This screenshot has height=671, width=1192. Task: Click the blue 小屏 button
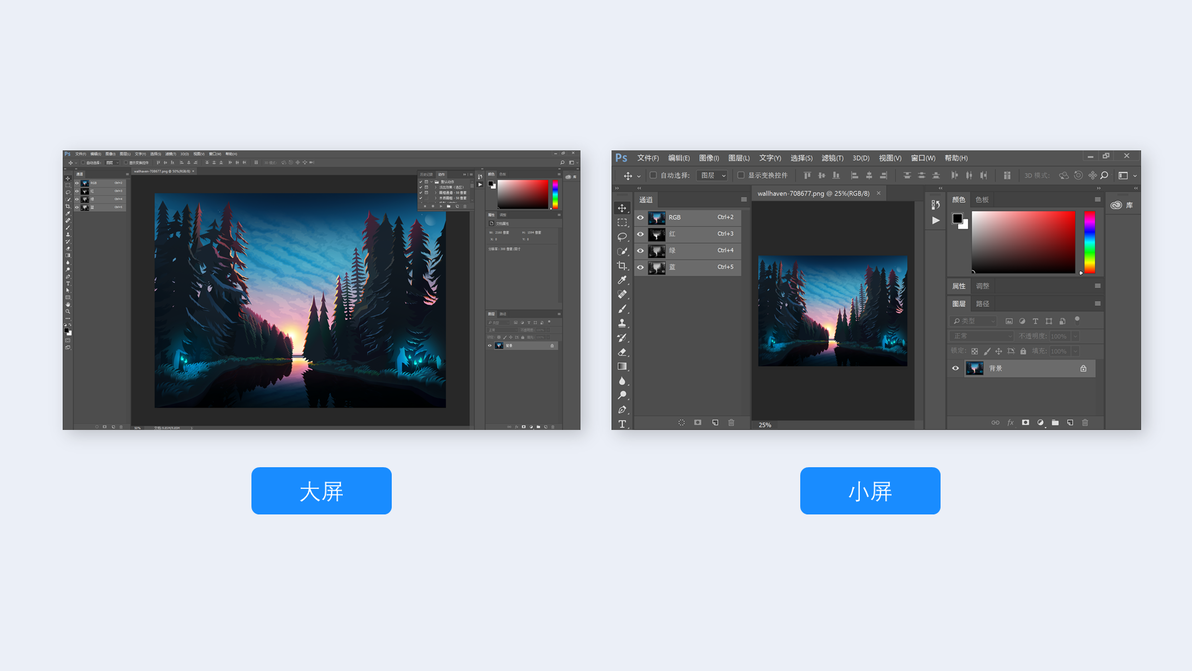(870, 491)
